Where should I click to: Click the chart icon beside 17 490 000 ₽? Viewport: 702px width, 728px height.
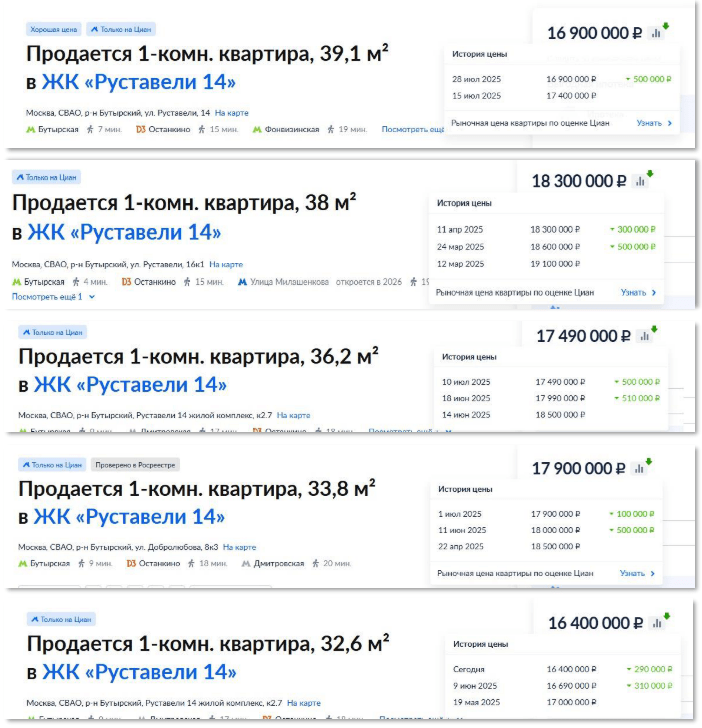(645, 336)
